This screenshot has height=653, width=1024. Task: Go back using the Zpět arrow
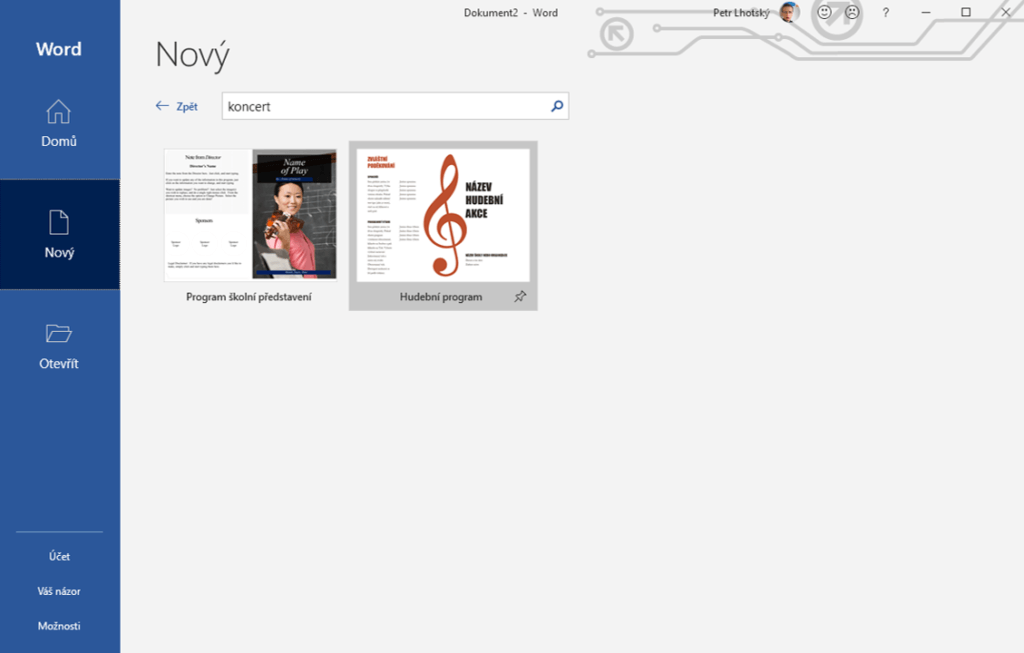pyautogui.click(x=176, y=106)
